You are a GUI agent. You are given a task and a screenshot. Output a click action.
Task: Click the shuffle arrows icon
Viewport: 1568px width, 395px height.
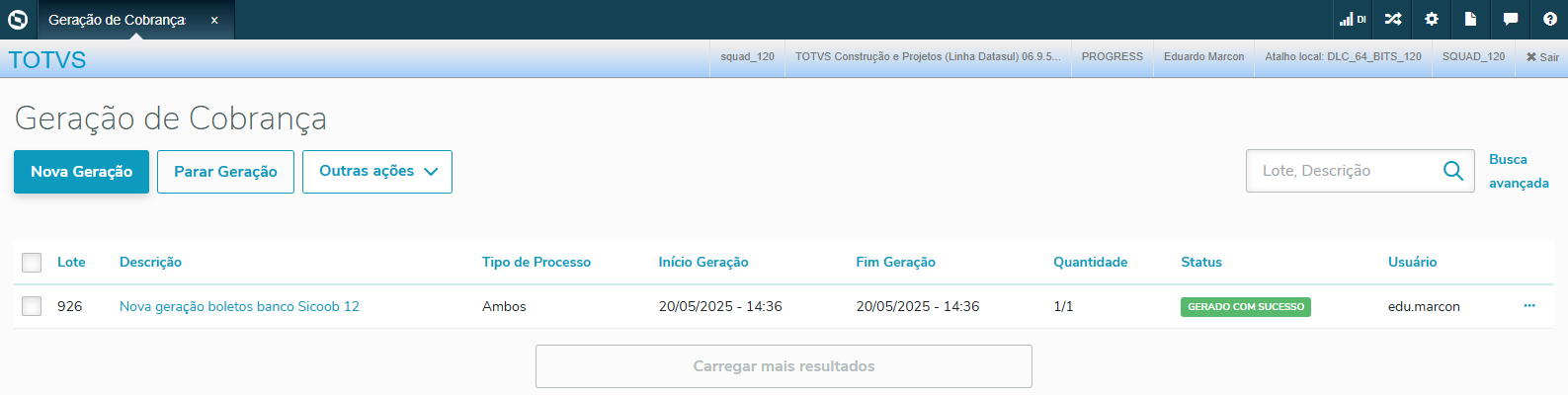pos(1393,19)
